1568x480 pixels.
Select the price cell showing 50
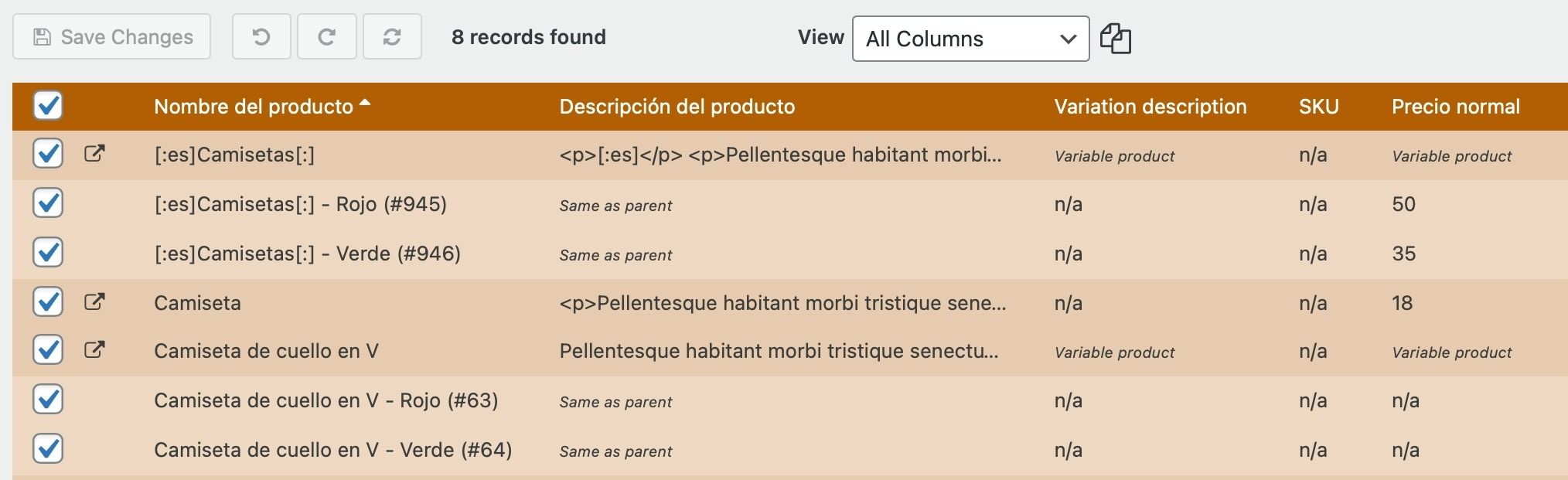(x=1403, y=204)
